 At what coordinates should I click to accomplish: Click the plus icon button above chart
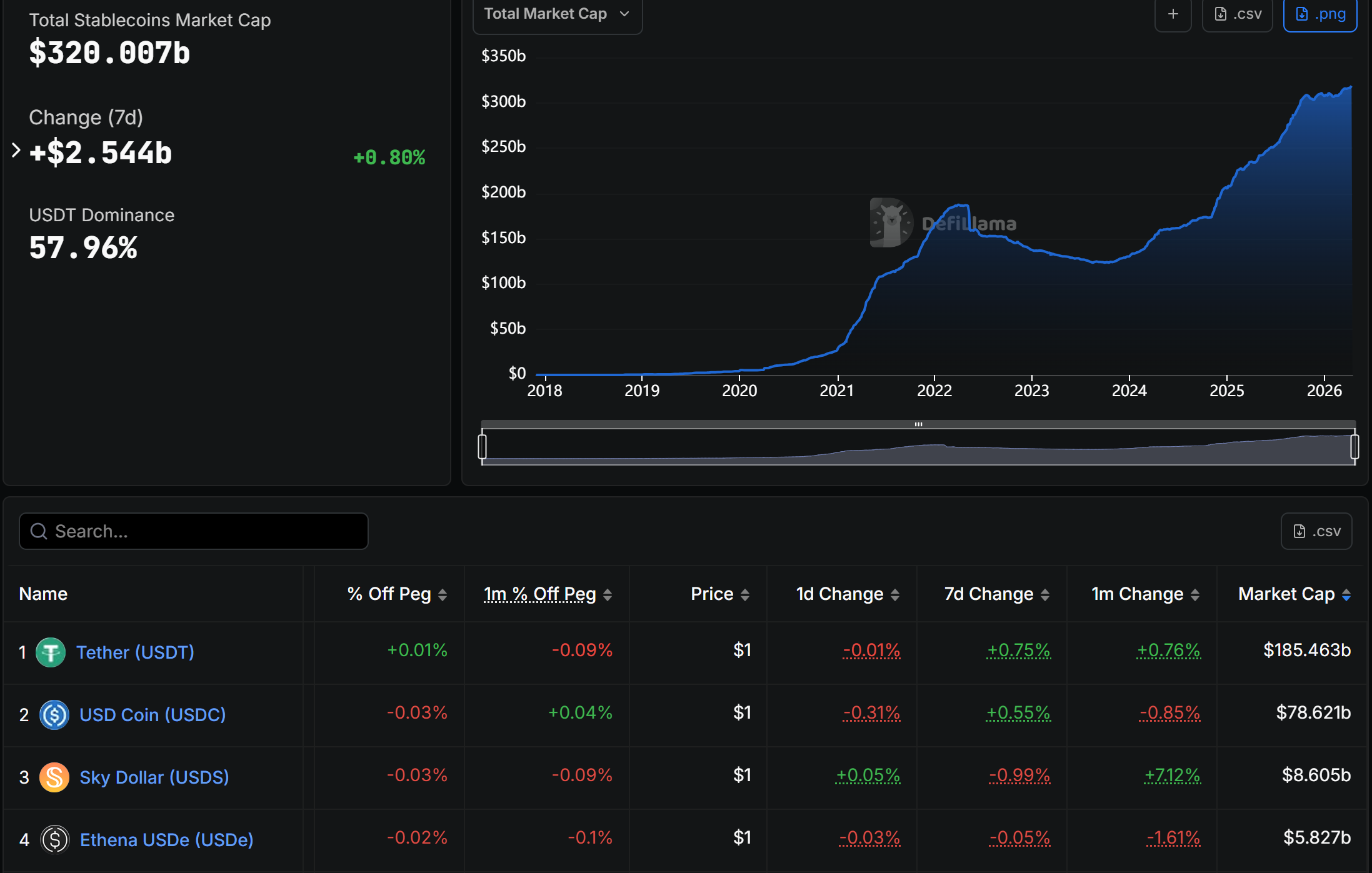(1173, 14)
